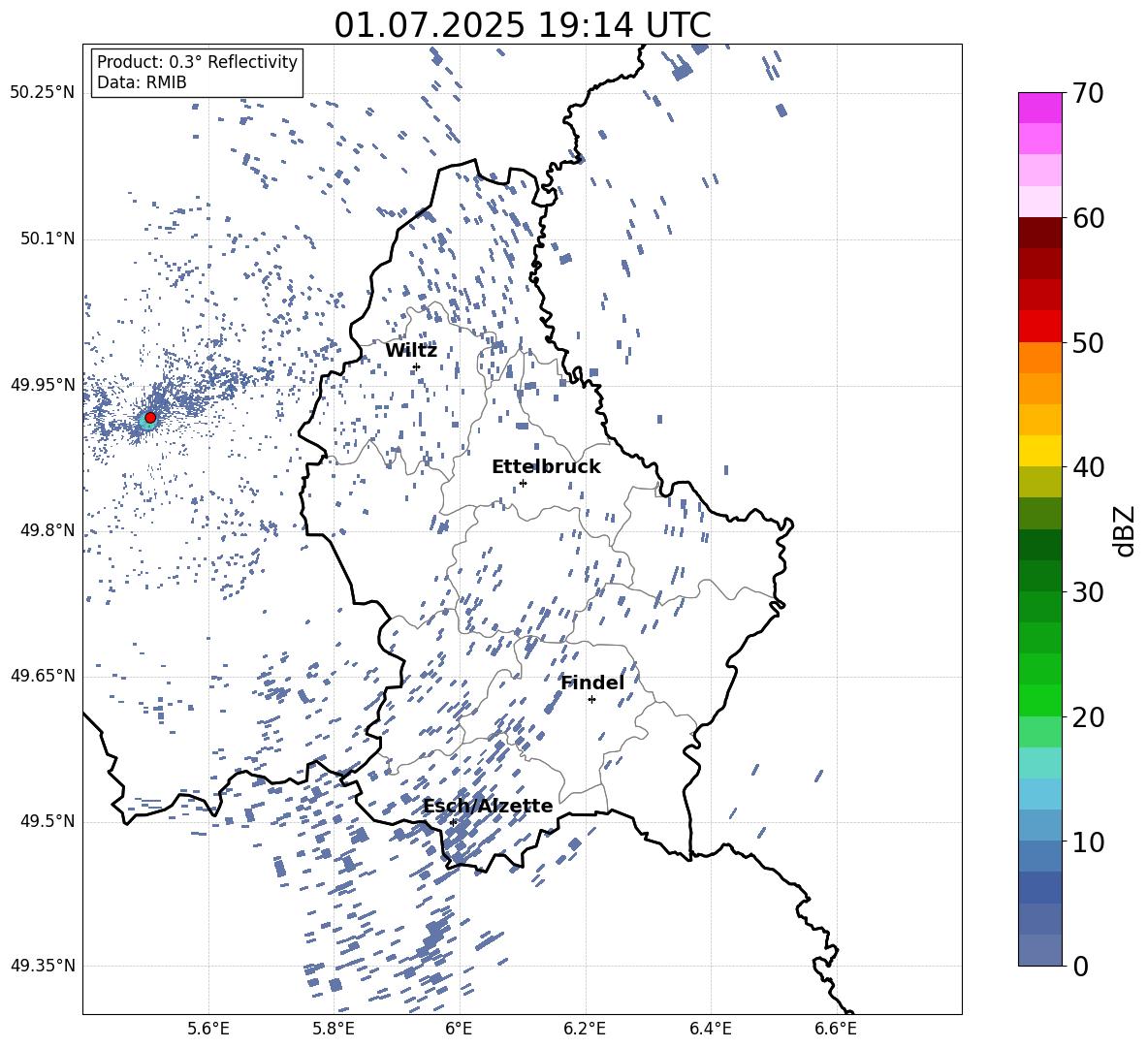Click the 49.95°N latitude label
The width and height of the screenshot is (1148, 1048).
coord(43,385)
